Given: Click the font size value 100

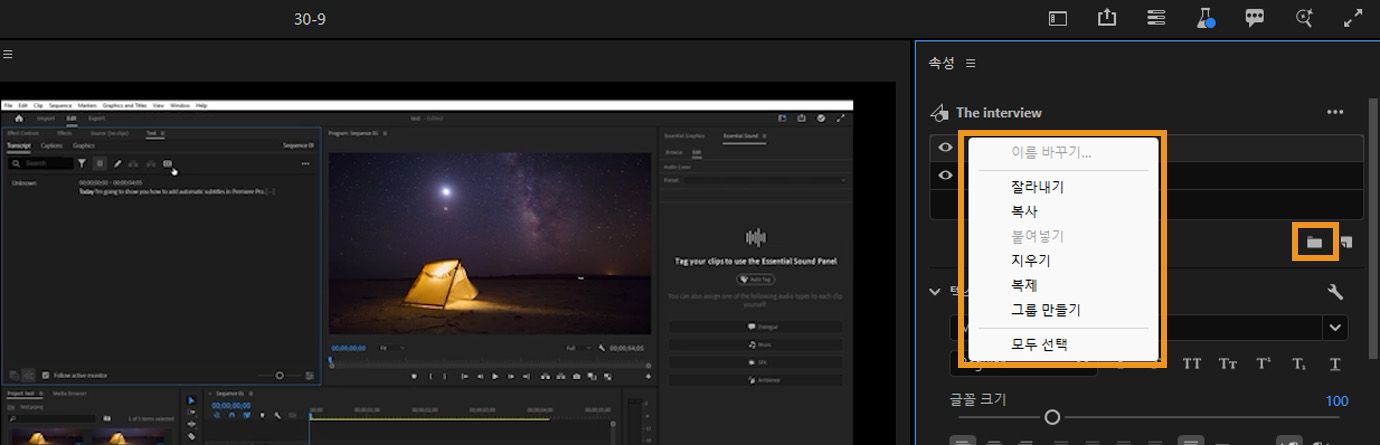Looking at the screenshot, I should point(1337,401).
